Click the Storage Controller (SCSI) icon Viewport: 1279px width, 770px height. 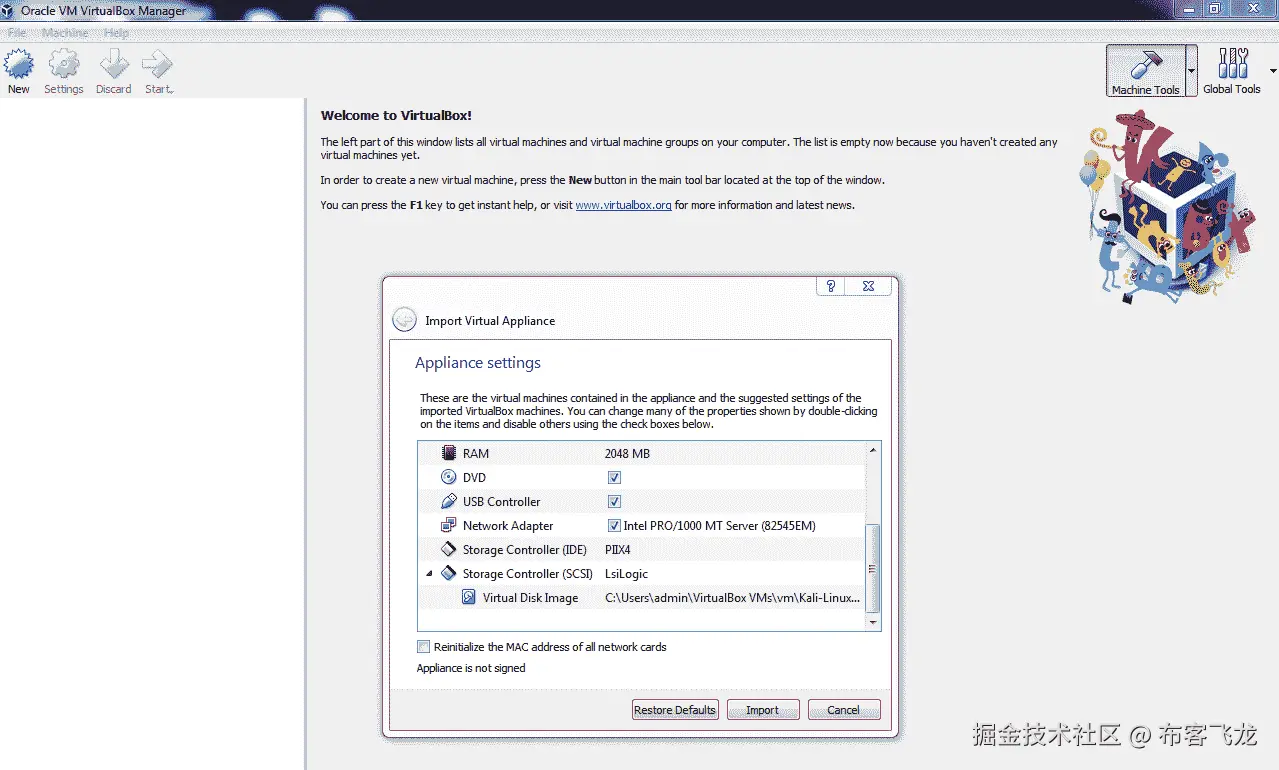(x=449, y=573)
